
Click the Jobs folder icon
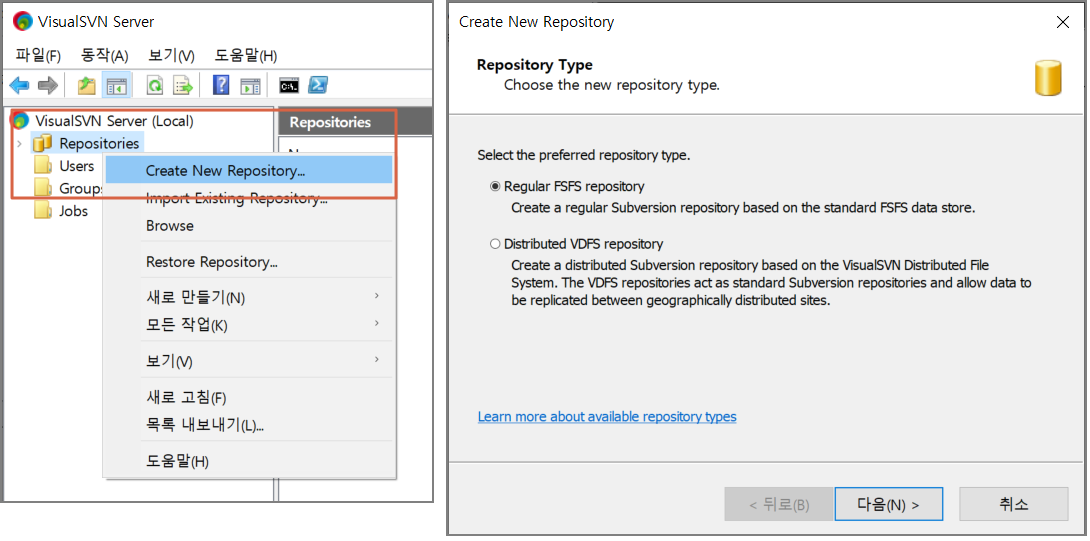click(x=44, y=210)
